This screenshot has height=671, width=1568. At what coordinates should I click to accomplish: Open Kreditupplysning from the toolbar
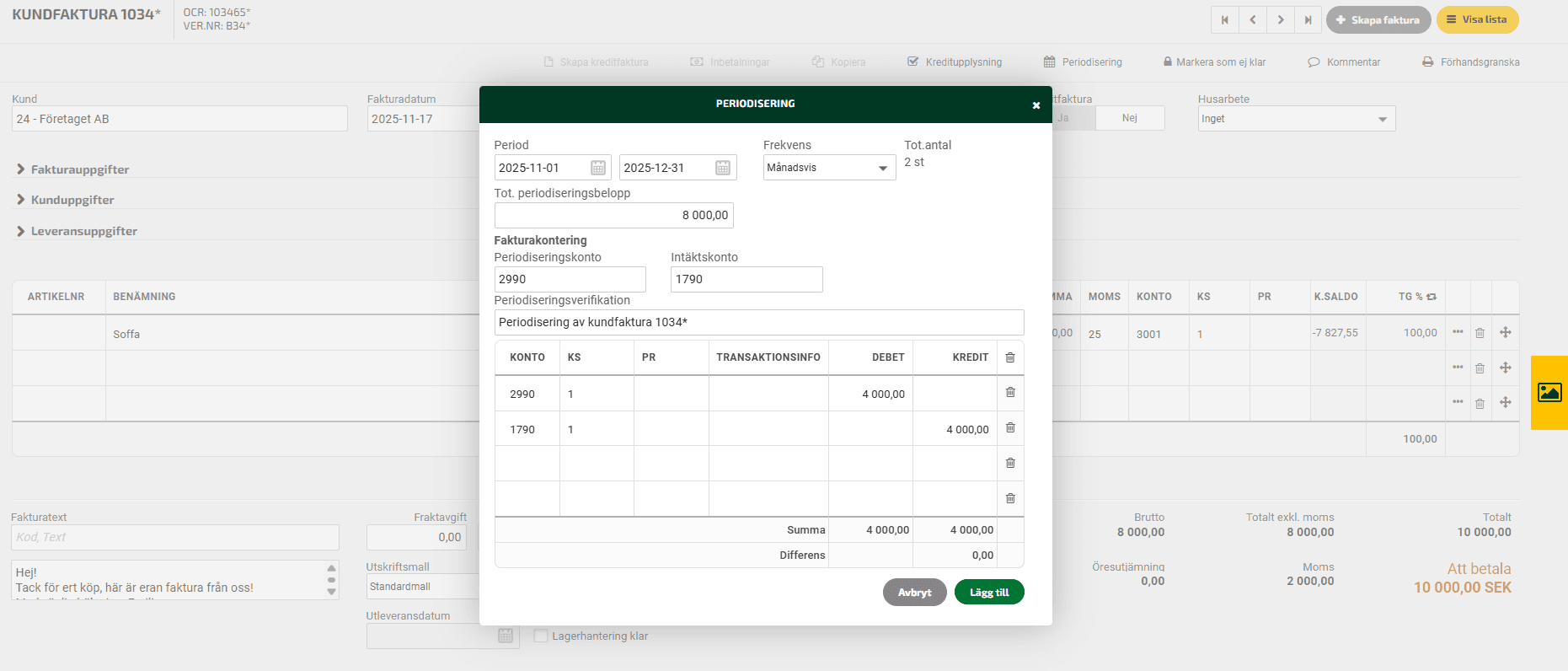pos(955,62)
